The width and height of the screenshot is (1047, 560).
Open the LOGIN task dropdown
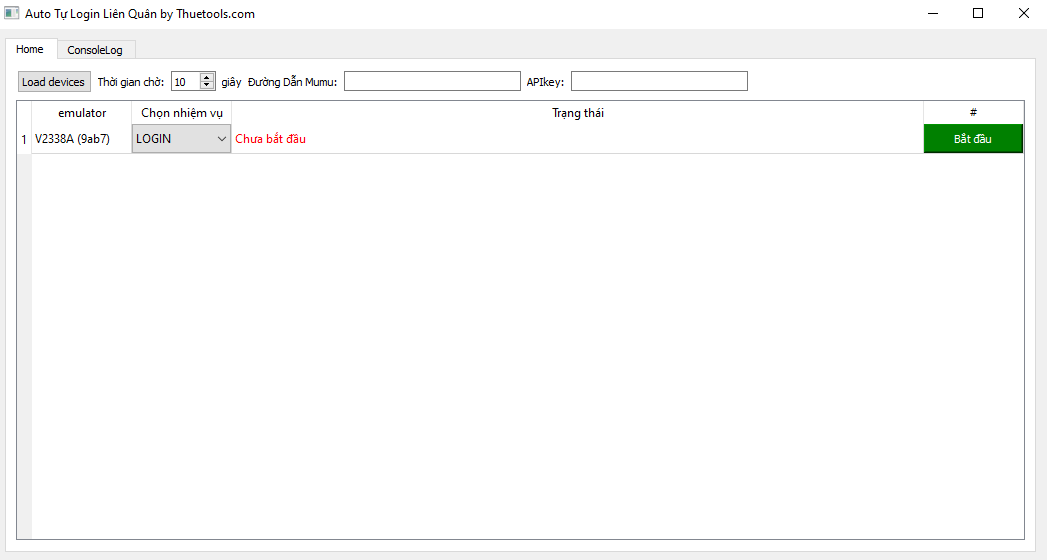(181, 139)
